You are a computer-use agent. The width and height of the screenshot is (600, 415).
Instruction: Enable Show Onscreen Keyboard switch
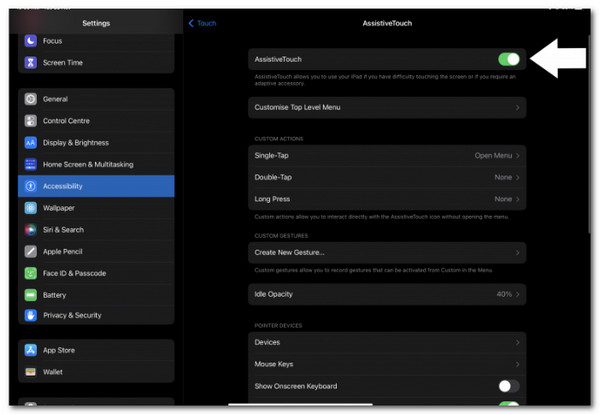click(509, 386)
